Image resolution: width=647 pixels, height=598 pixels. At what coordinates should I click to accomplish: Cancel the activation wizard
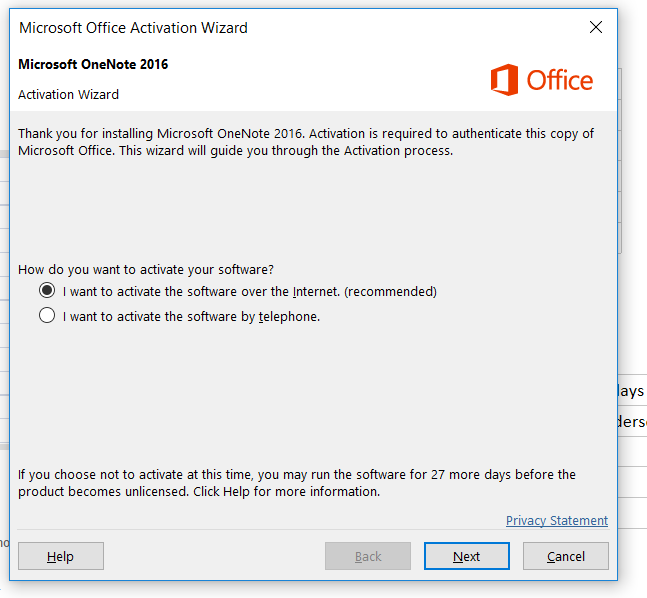(x=566, y=556)
